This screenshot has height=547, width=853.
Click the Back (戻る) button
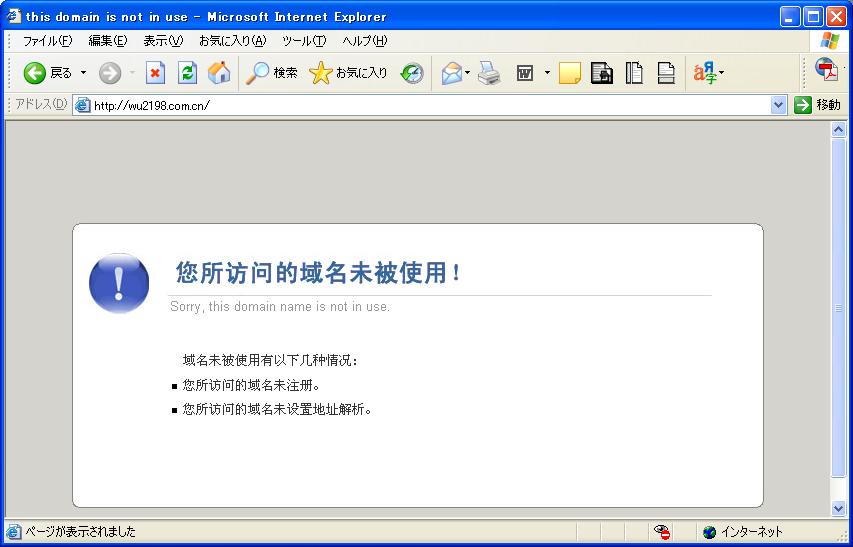tap(47, 73)
